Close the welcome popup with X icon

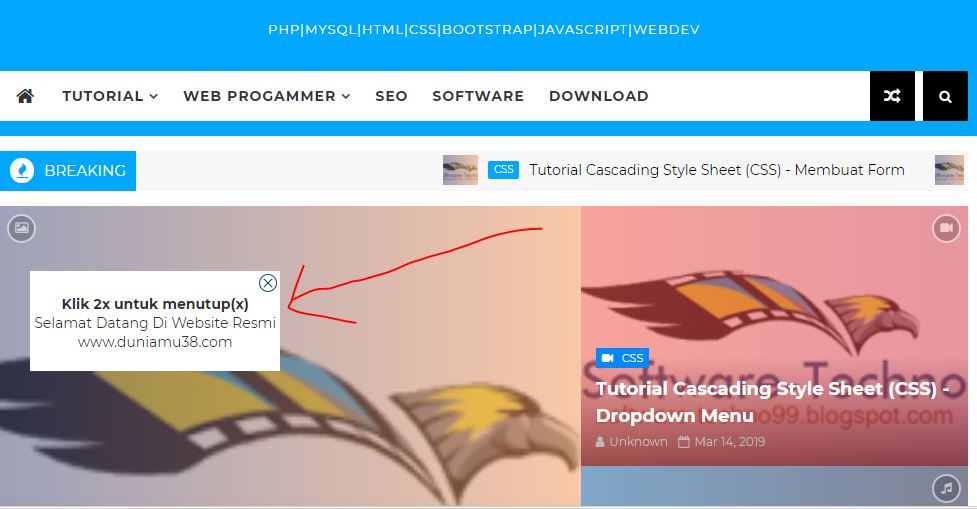(268, 283)
